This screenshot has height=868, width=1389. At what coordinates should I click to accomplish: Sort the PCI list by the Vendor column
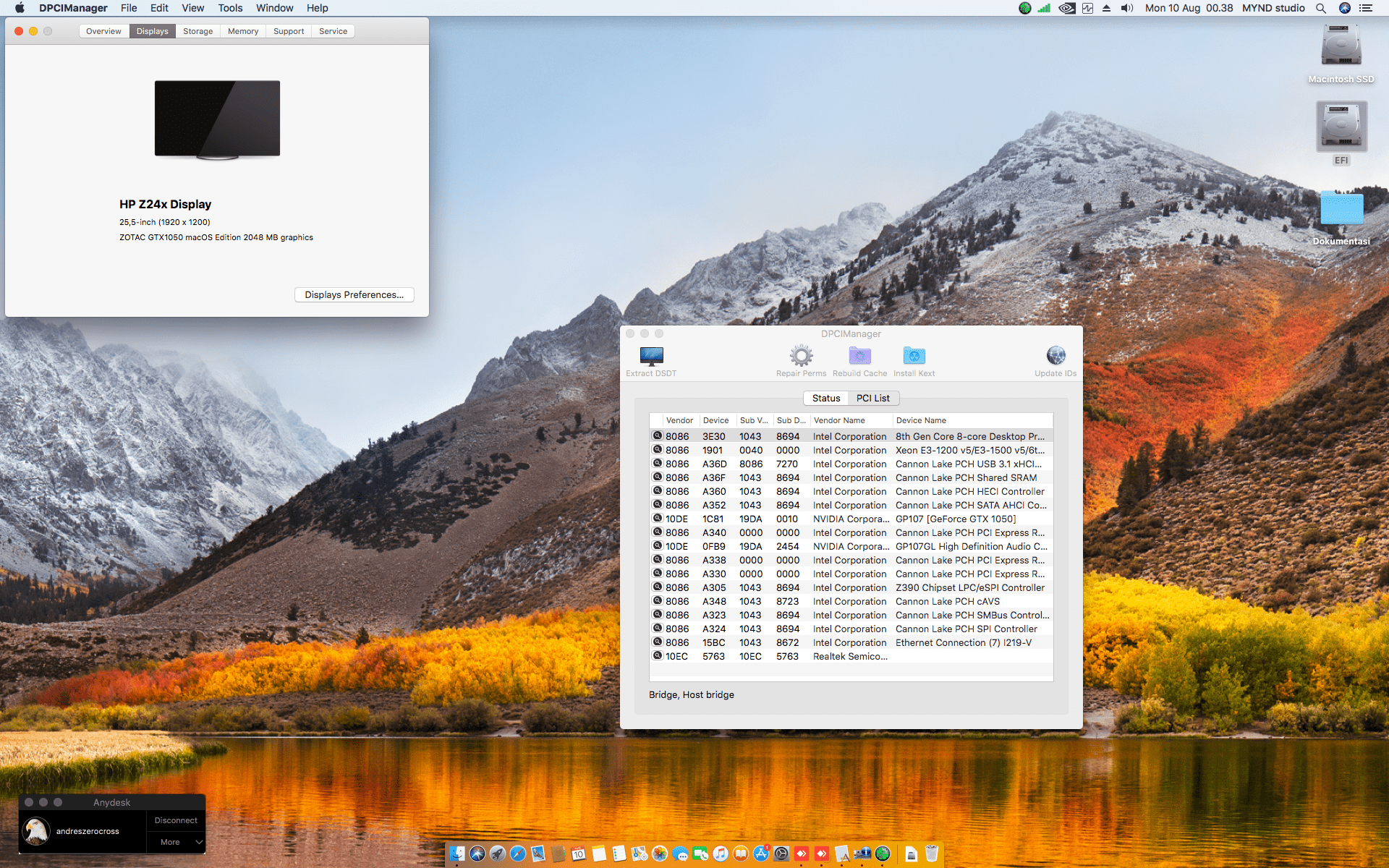click(x=679, y=420)
